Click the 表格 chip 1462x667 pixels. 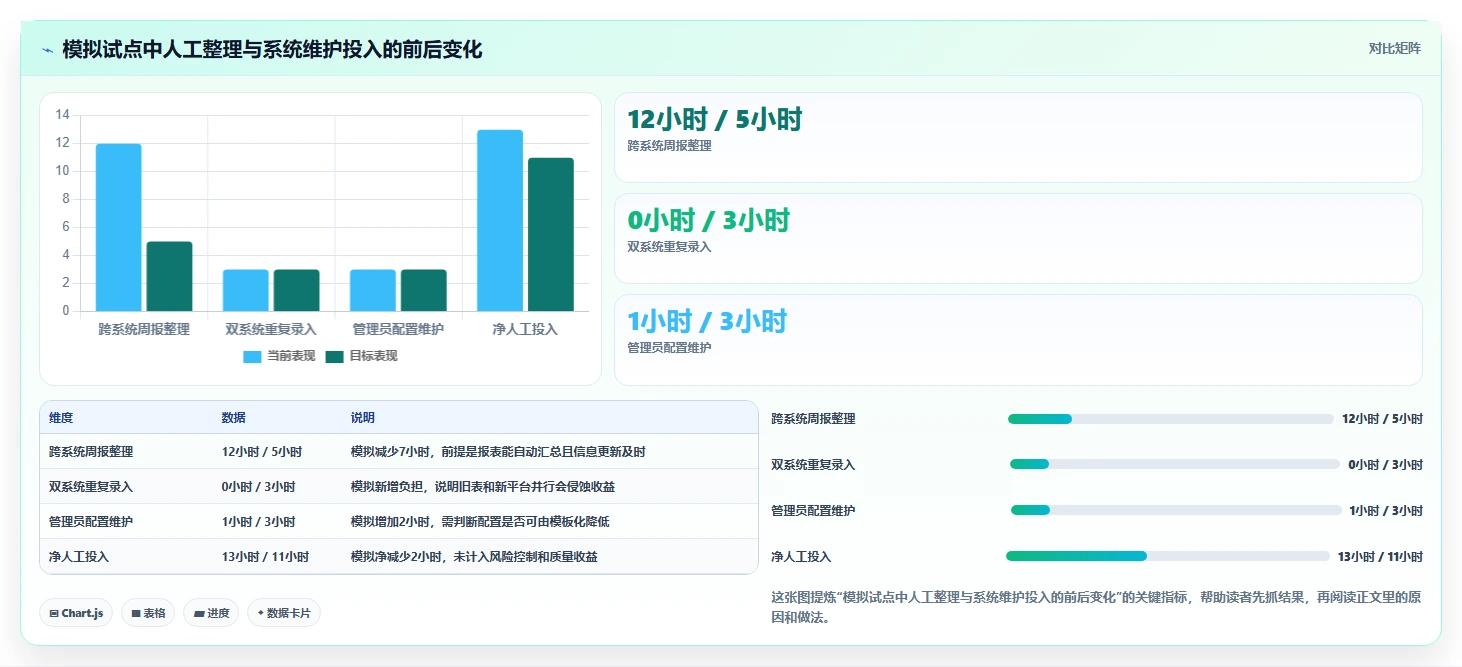pyautogui.click(x=148, y=613)
